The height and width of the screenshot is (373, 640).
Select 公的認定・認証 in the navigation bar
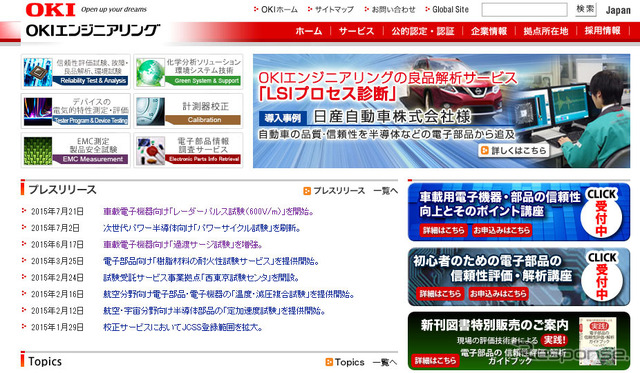[423, 31]
